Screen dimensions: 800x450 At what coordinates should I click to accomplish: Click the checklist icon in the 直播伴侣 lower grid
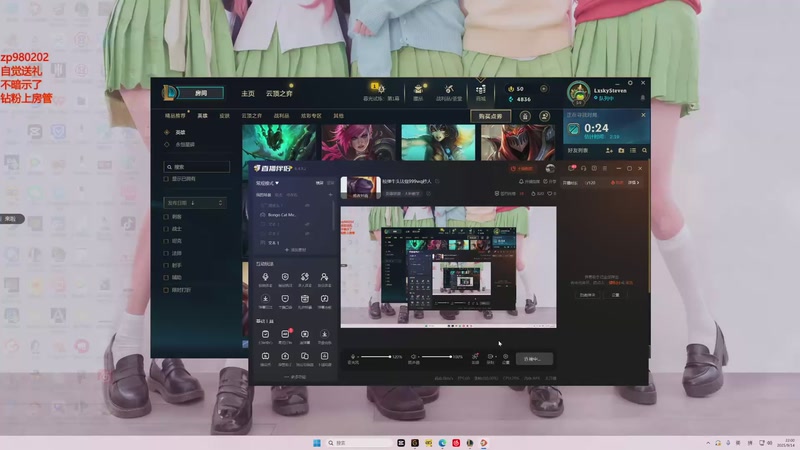pos(265,334)
